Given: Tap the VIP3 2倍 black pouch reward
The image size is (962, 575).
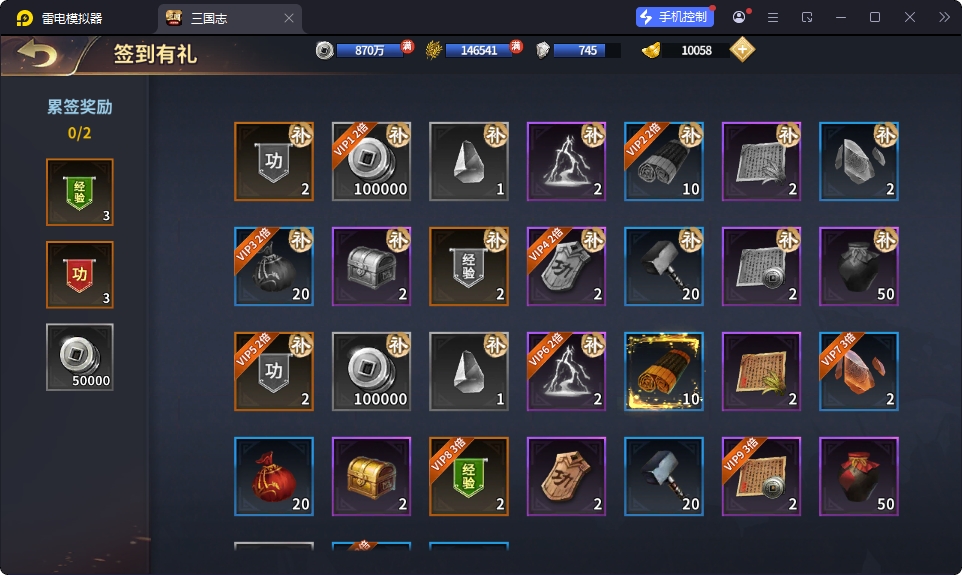Looking at the screenshot, I should [x=274, y=266].
